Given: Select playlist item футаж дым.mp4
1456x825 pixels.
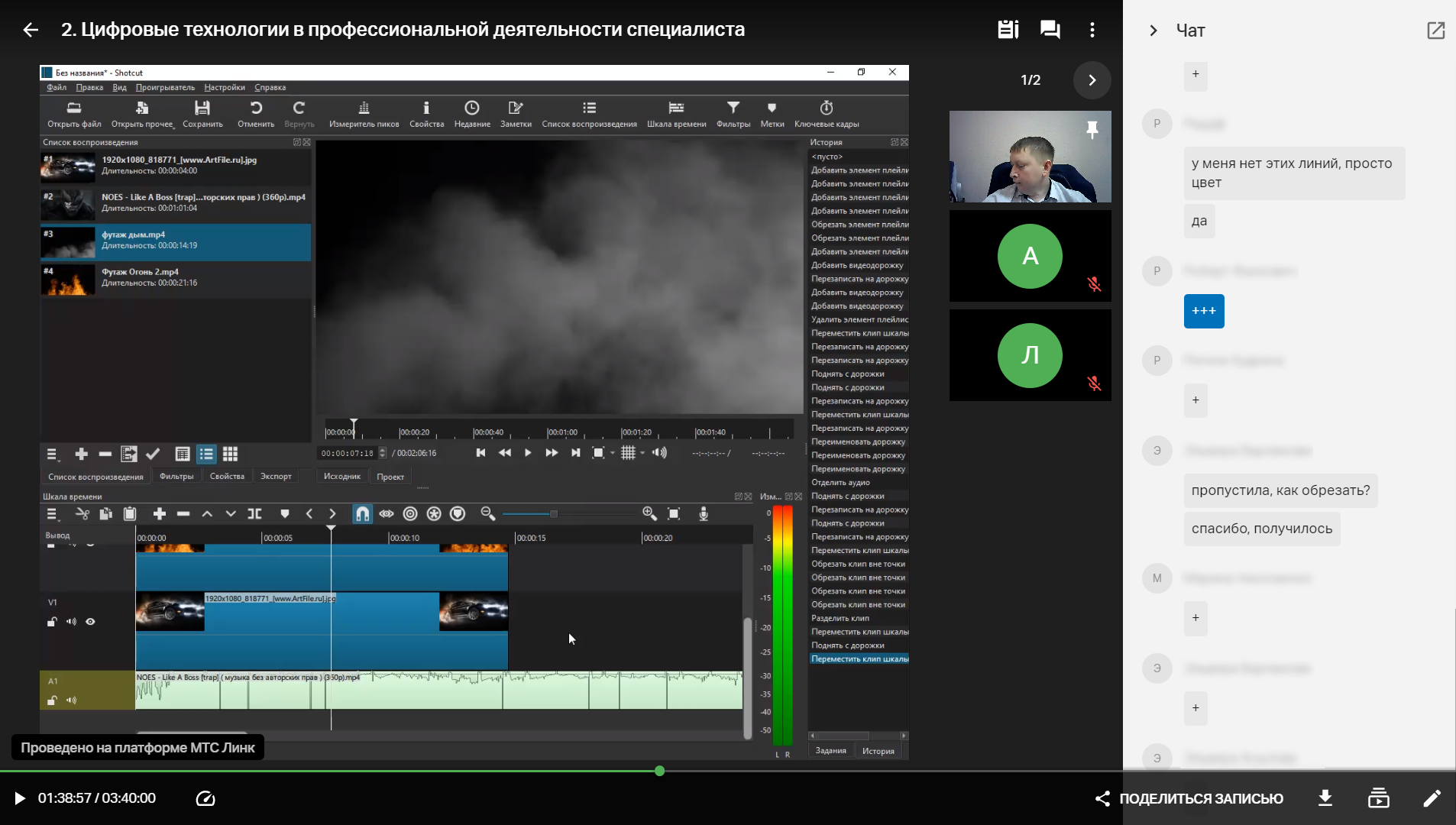Looking at the screenshot, I should coord(176,241).
